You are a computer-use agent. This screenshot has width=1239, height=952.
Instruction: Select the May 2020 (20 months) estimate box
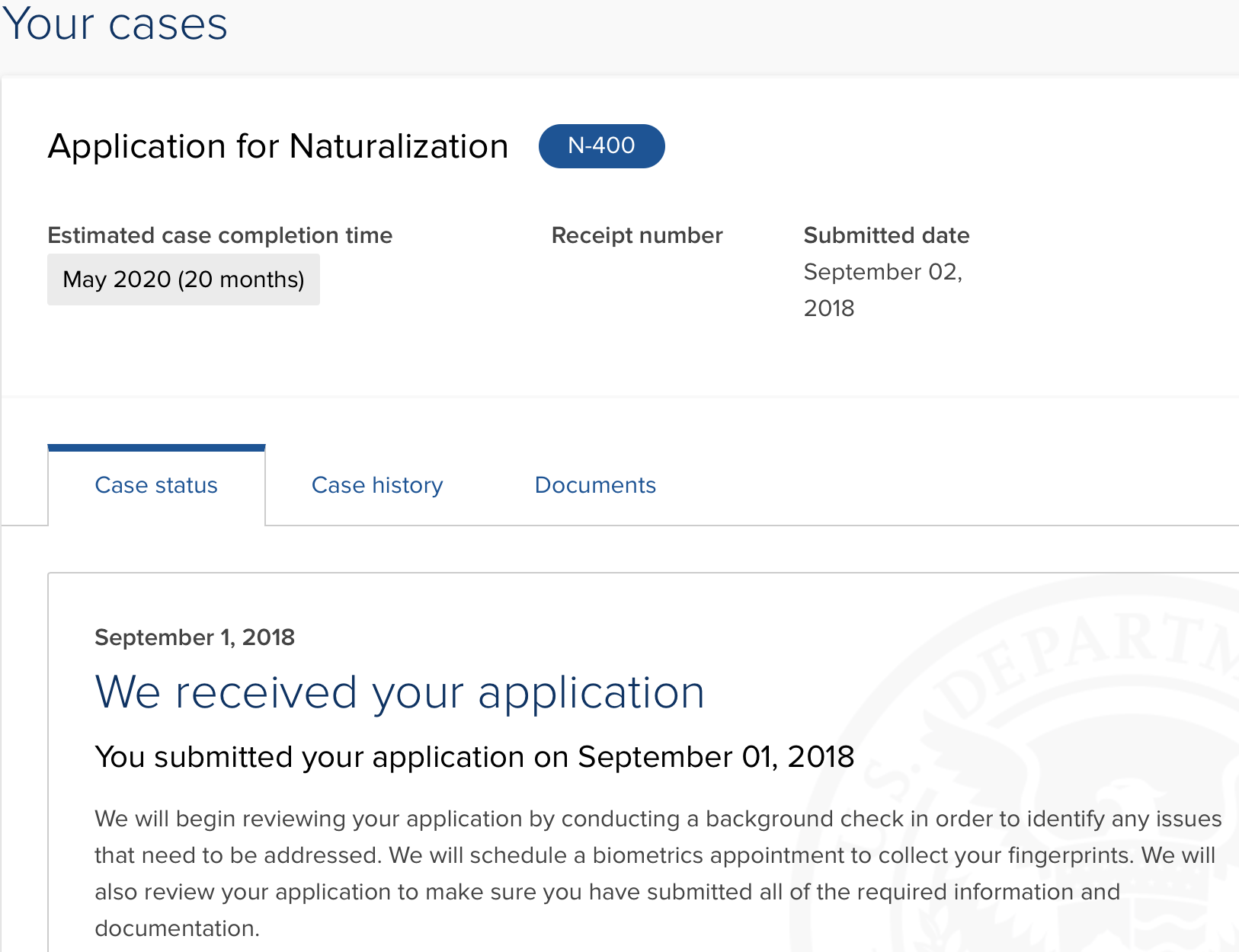pos(184,280)
